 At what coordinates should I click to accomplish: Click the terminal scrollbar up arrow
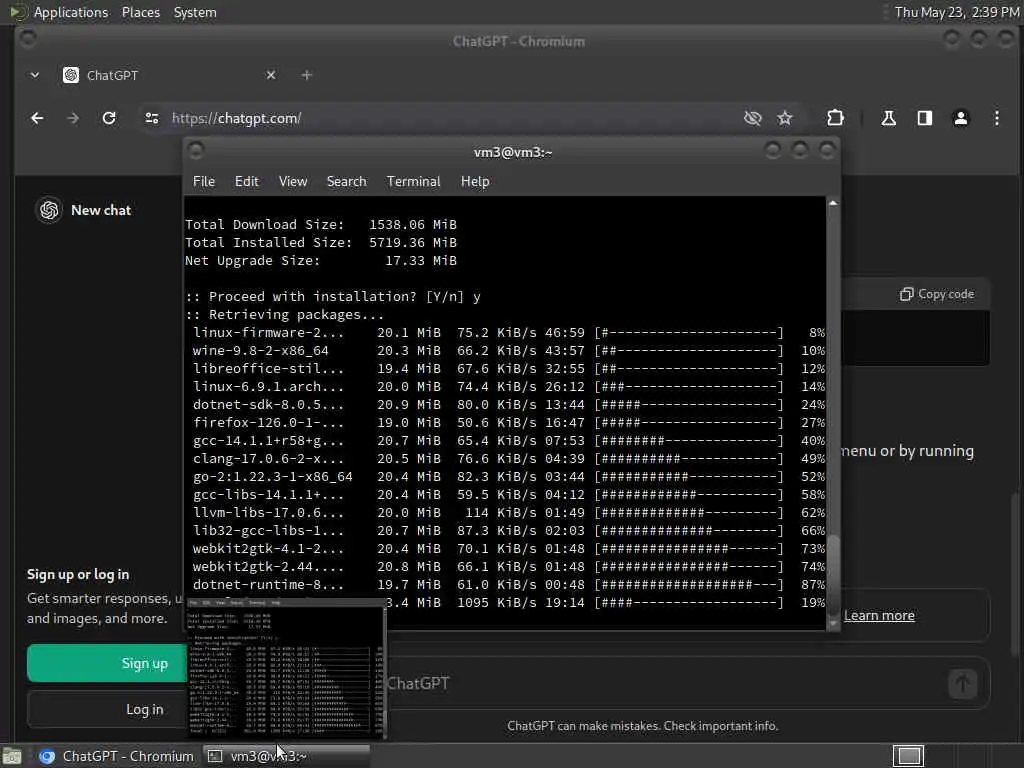click(833, 204)
